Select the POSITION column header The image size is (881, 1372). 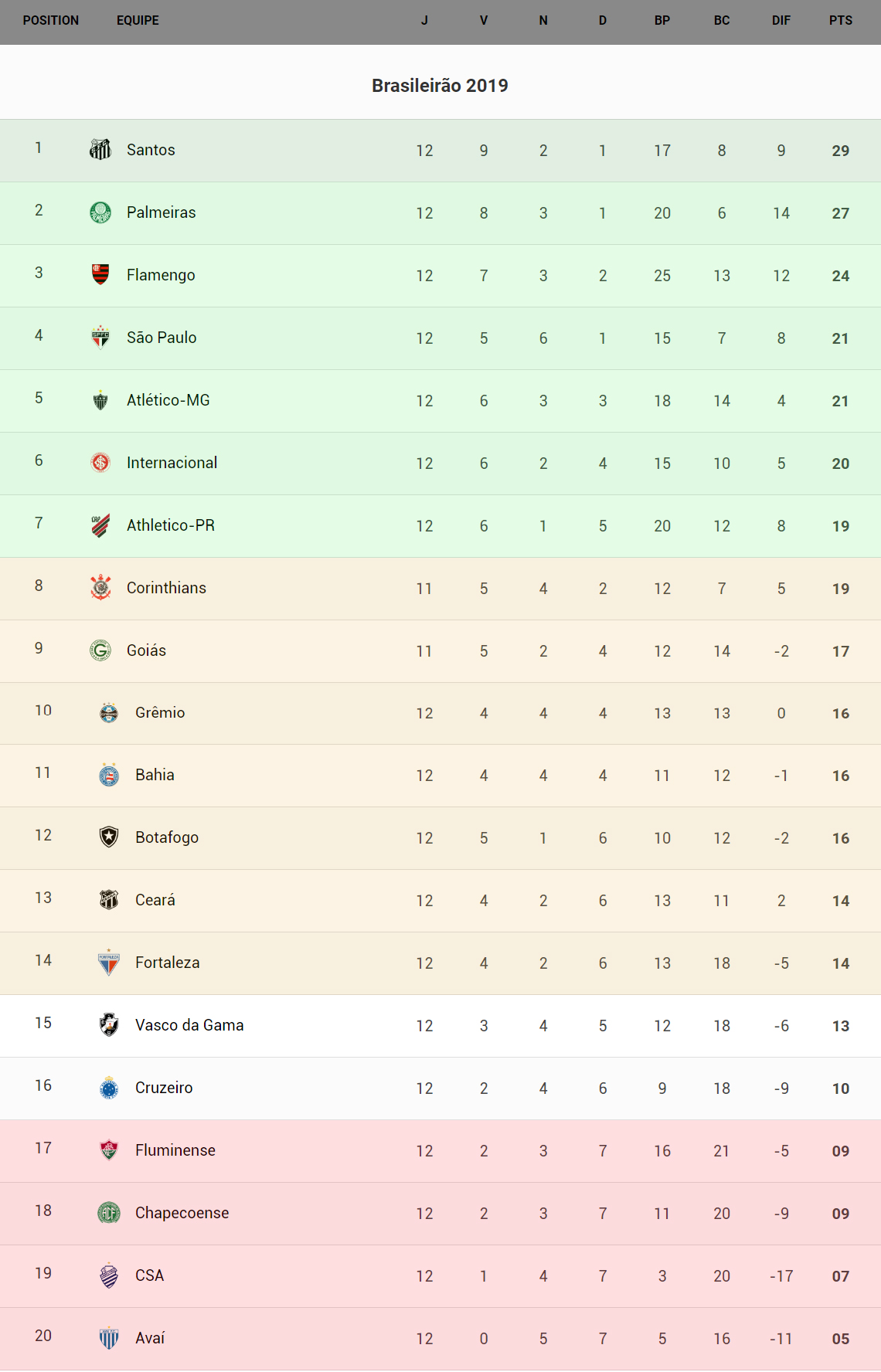tap(51, 21)
